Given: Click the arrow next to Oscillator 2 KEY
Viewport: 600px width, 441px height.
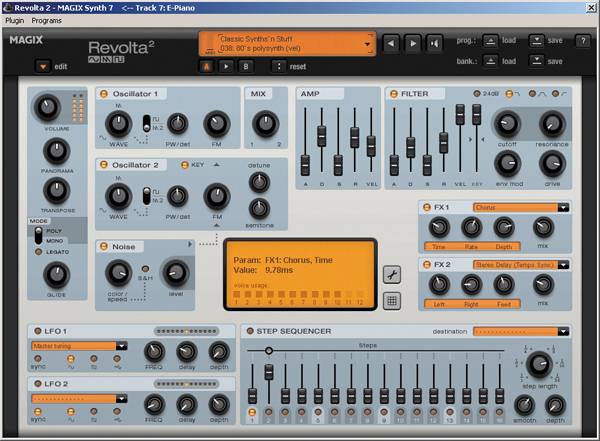Looking at the screenshot, I should pyautogui.click(x=217, y=165).
